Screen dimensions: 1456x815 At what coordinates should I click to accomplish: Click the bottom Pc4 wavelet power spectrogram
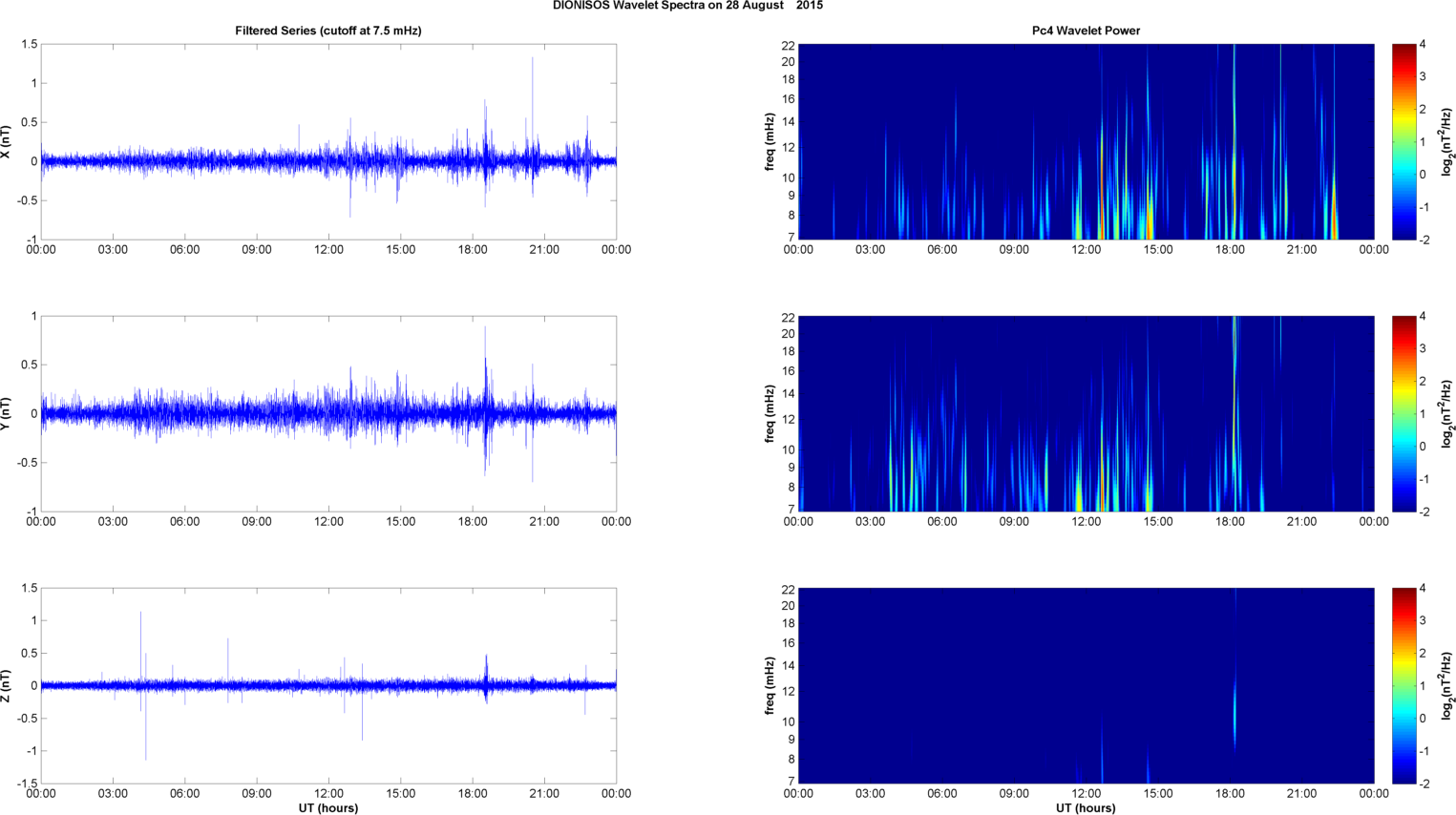(x=1086, y=685)
